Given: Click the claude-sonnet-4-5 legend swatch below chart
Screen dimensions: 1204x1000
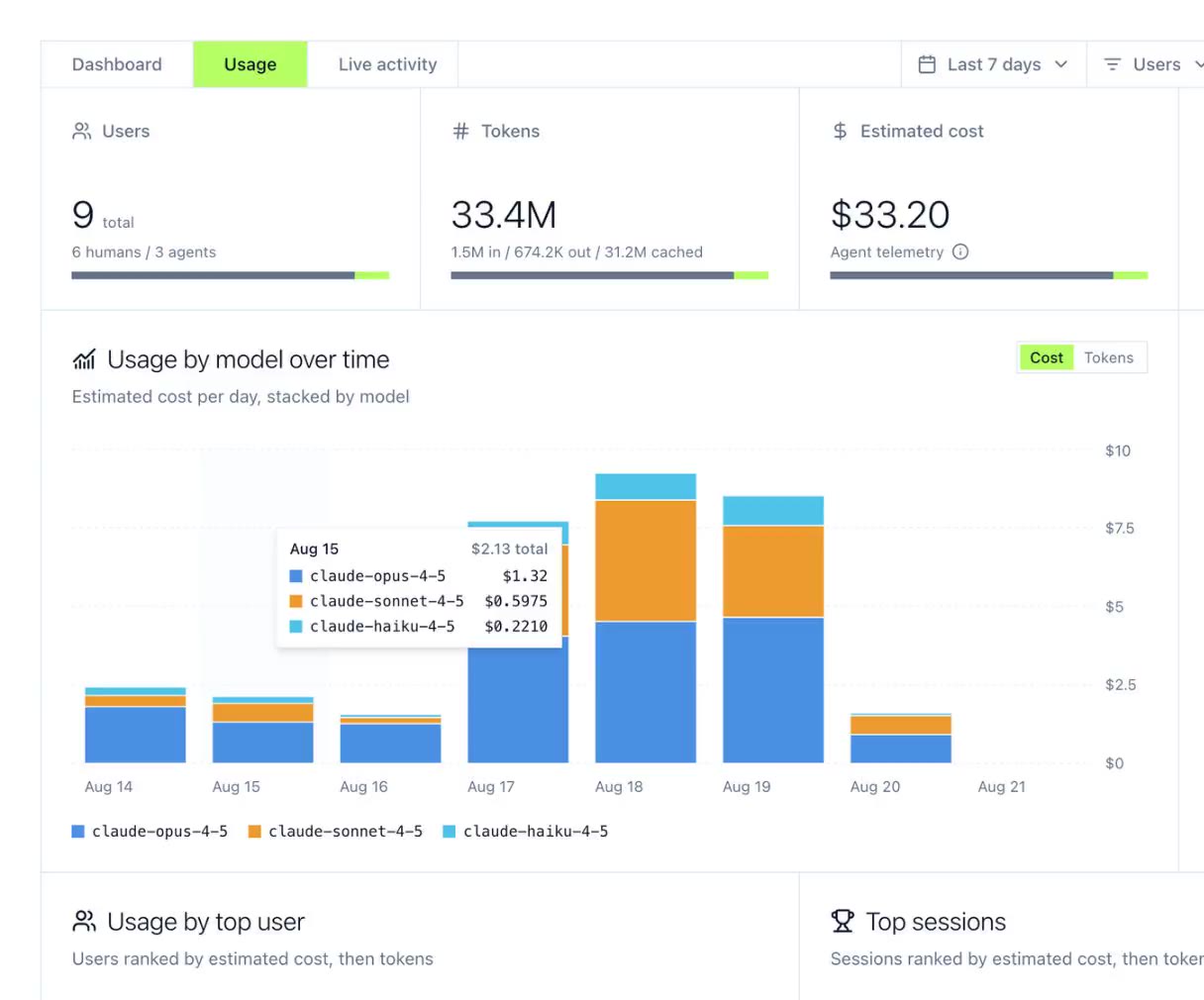Looking at the screenshot, I should pyautogui.click(x=254, y=832).
